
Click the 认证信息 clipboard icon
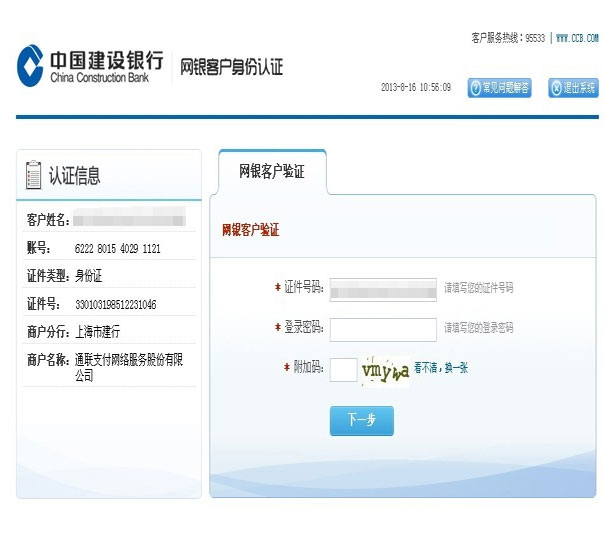(33, 175)
